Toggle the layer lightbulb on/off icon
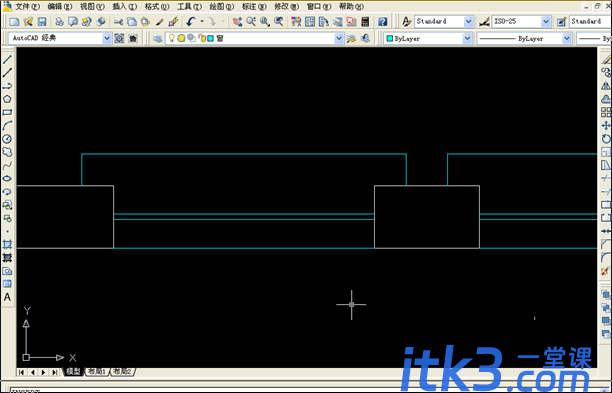612x393 pixels. [x=172, y=38]
